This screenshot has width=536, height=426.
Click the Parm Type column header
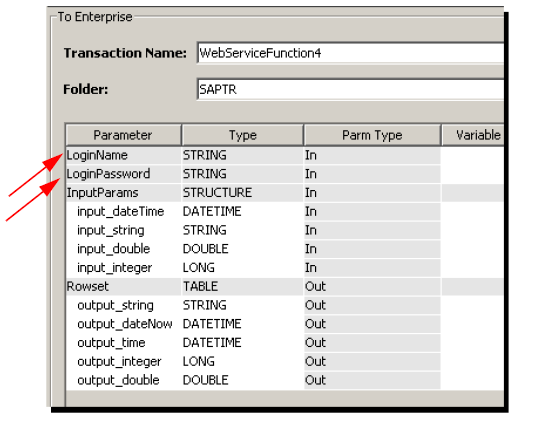coord(372,135)
